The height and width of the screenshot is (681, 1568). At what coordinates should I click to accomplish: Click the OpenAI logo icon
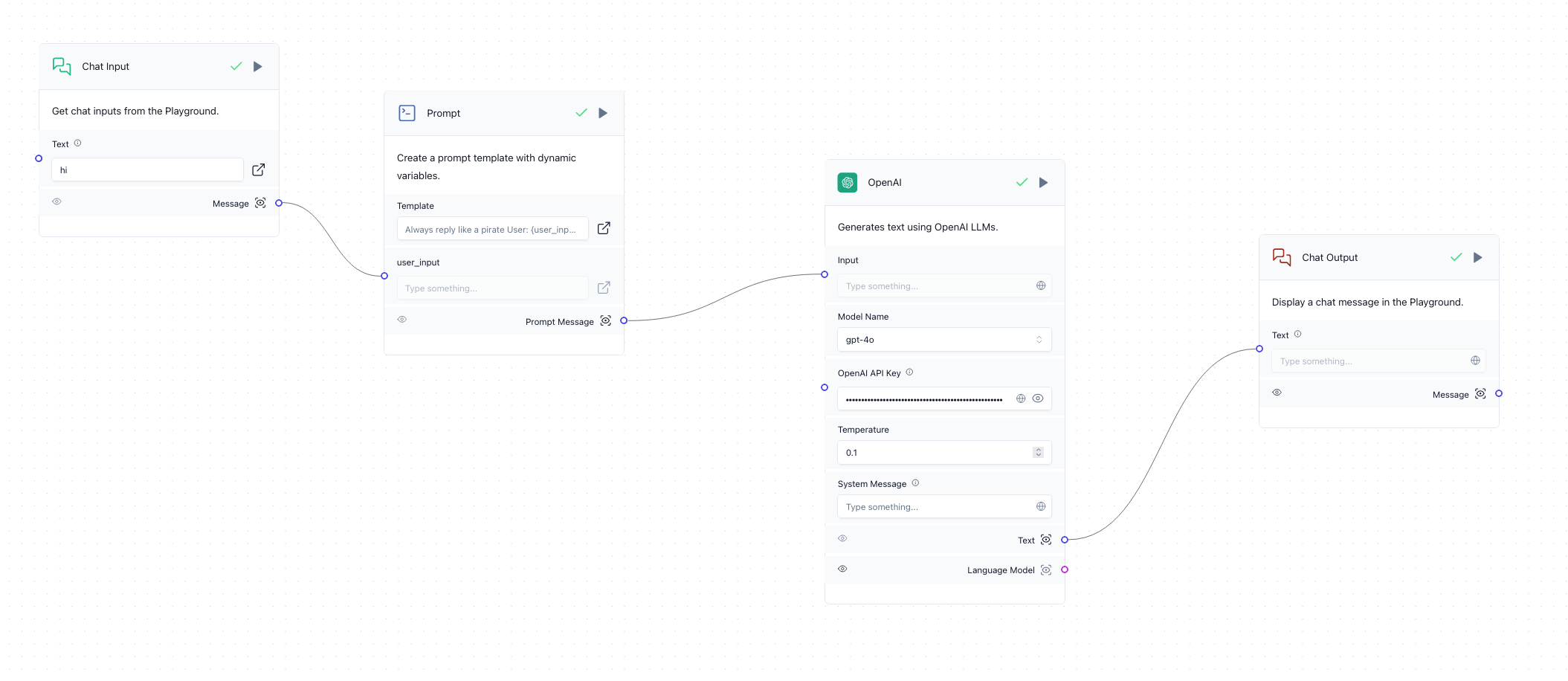tap(848, 183)
